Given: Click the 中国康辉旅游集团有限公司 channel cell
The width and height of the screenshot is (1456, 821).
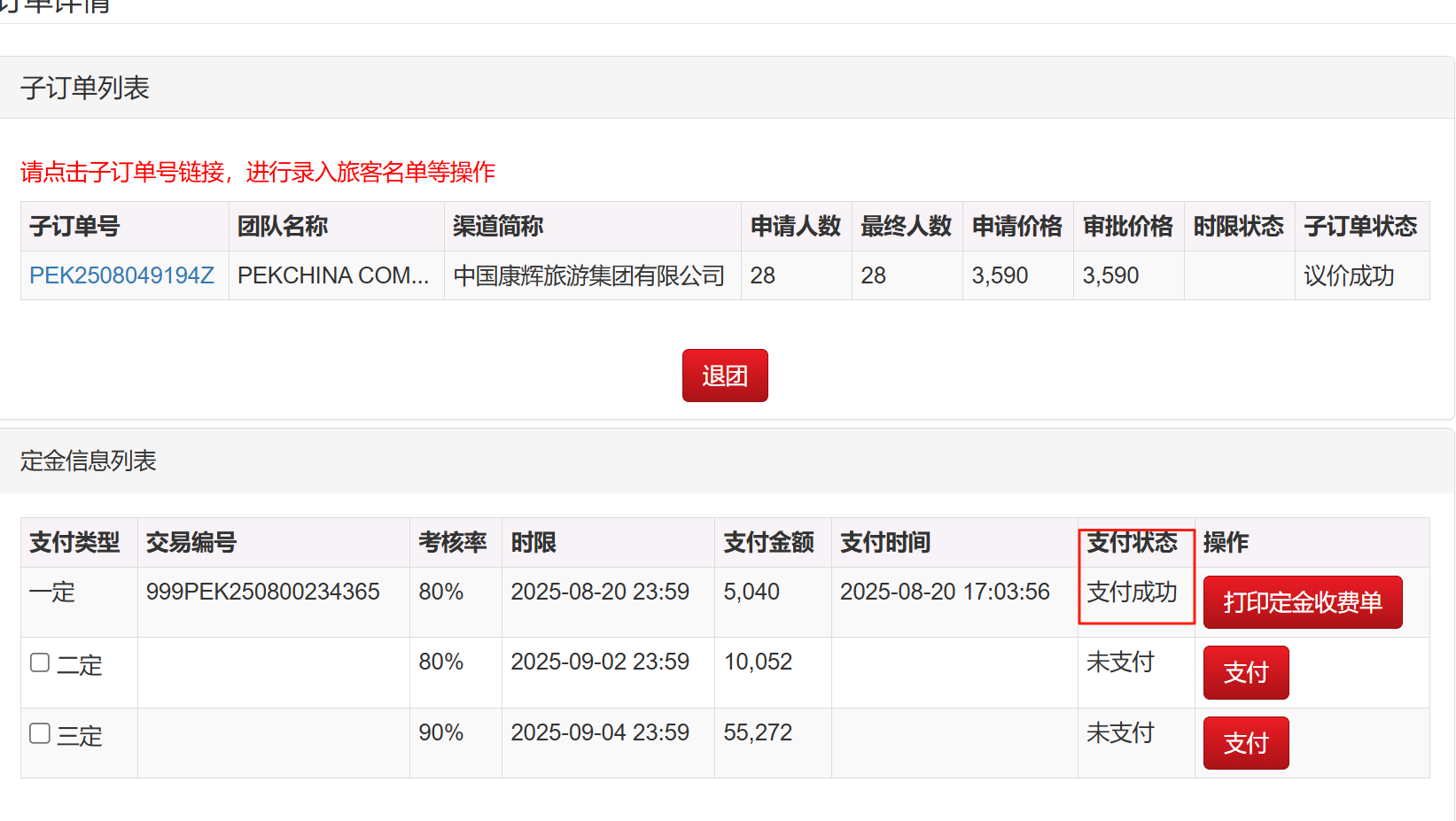Looking at the screenshot, I should tap(589, 275).
